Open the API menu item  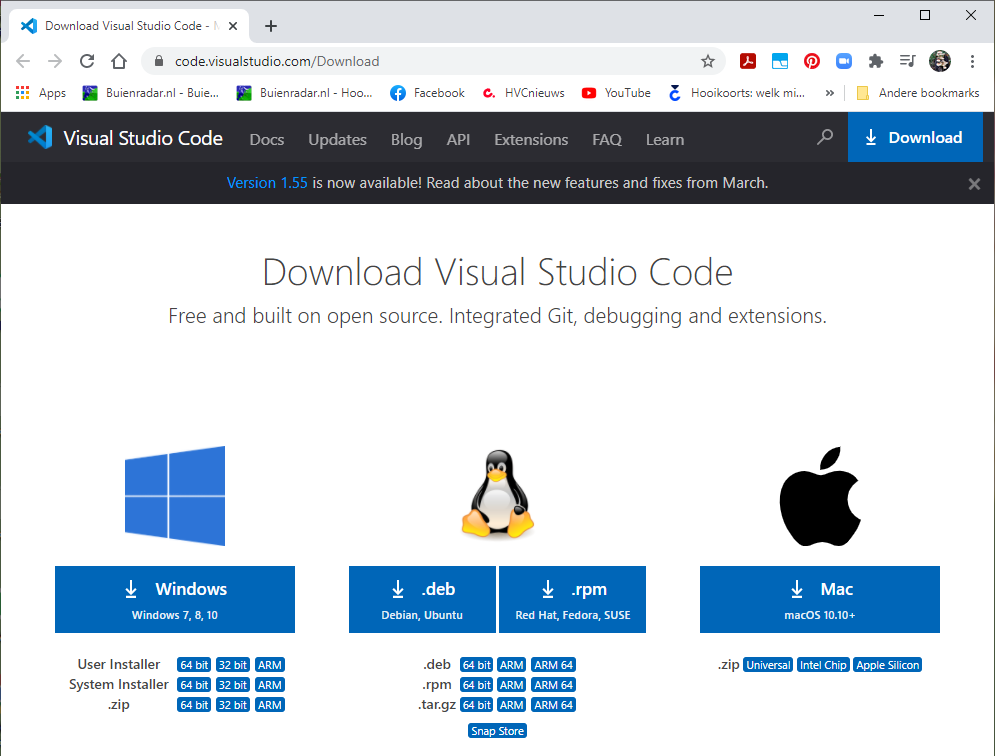click(x=458, y=140)
